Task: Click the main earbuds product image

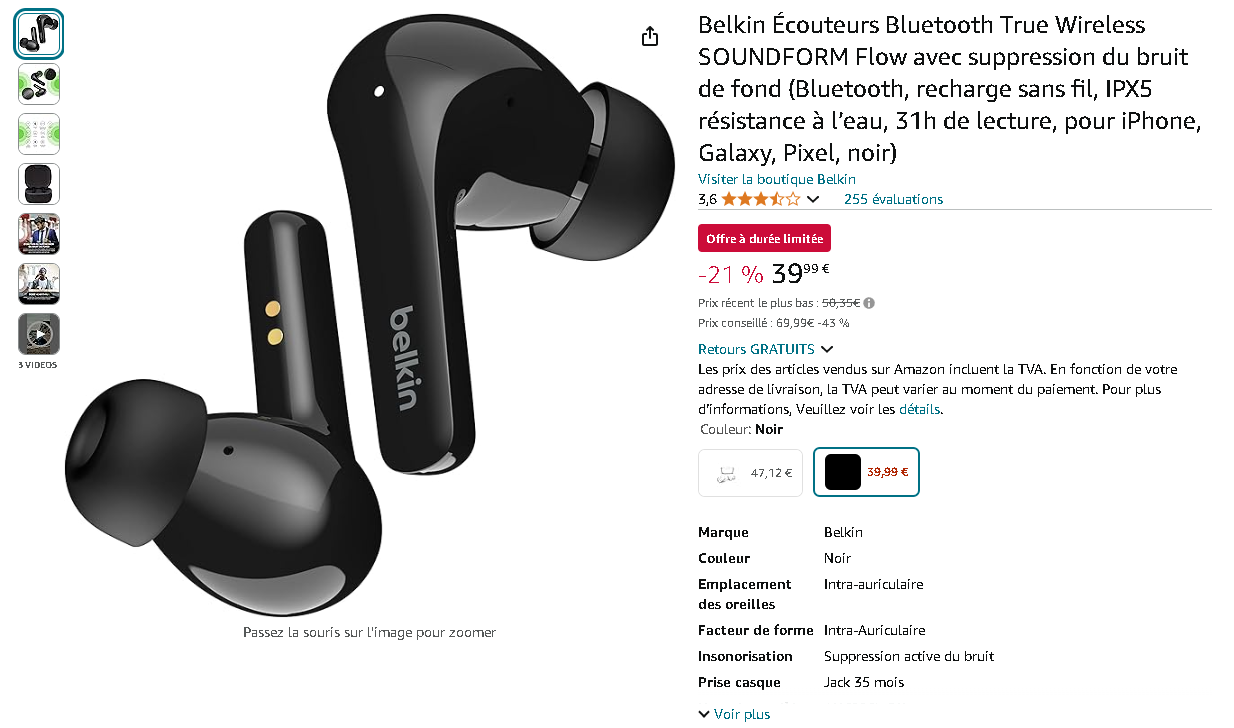Action: pyautogui.click(x=369, y=315)
